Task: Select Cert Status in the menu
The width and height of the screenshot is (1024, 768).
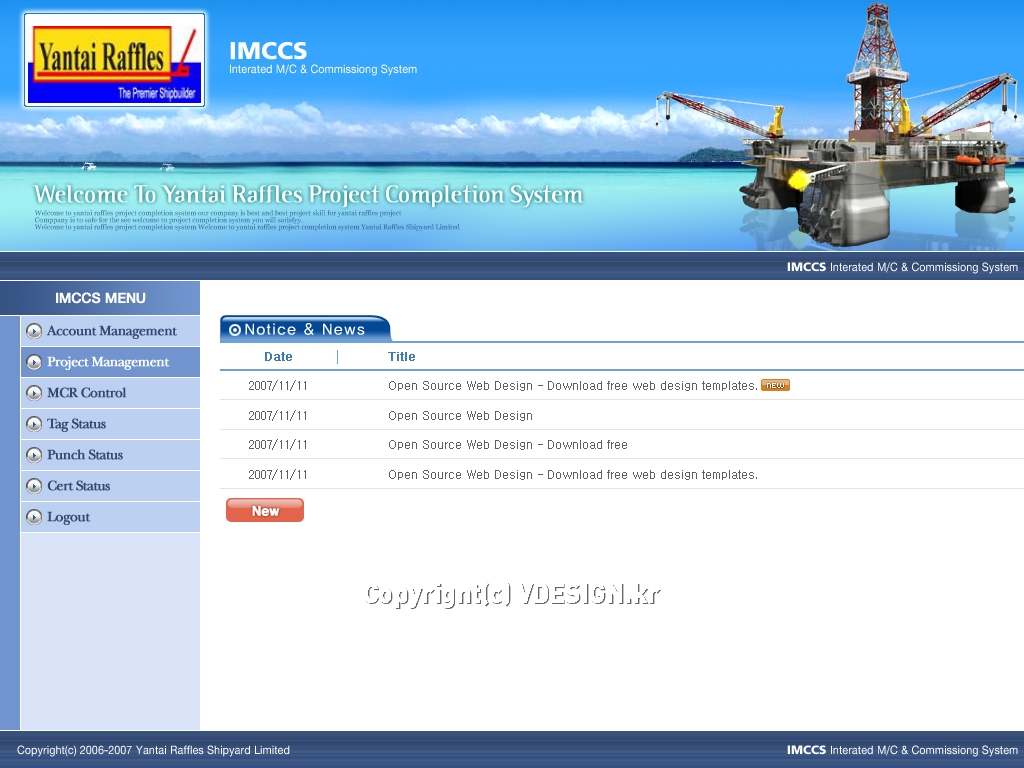Action: coord(110,486)
